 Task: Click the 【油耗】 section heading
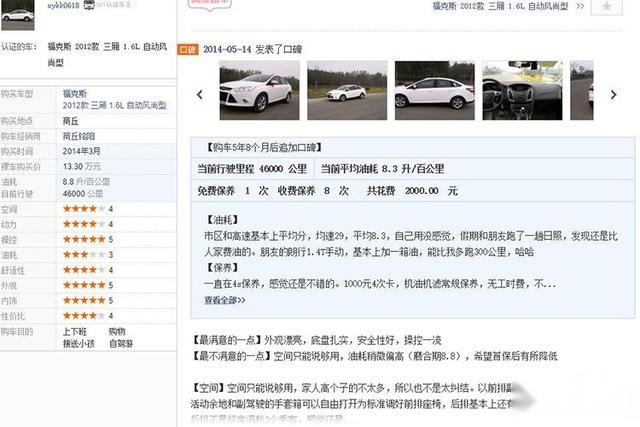222,220
